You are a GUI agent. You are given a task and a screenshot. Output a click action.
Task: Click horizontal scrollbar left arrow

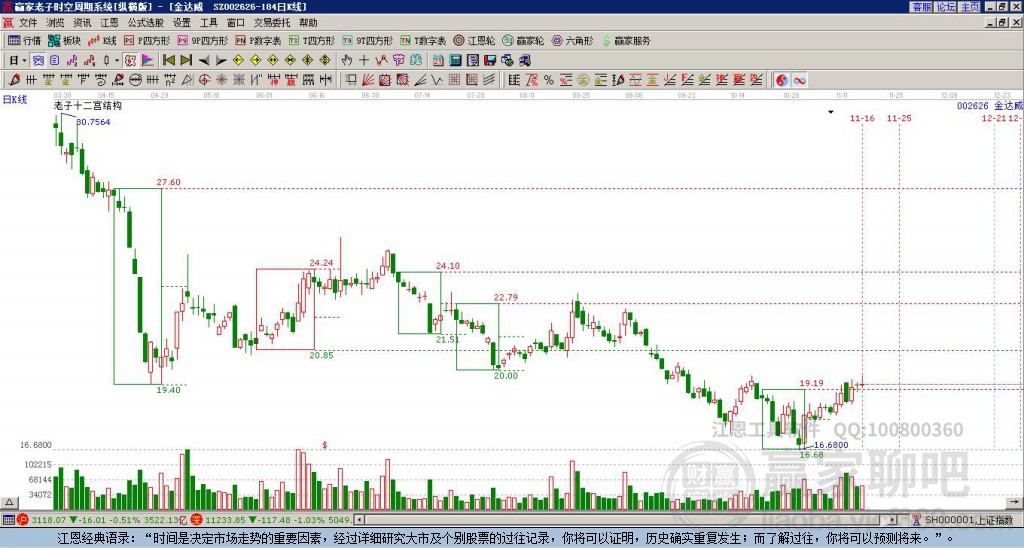click(x=359, y=520)
